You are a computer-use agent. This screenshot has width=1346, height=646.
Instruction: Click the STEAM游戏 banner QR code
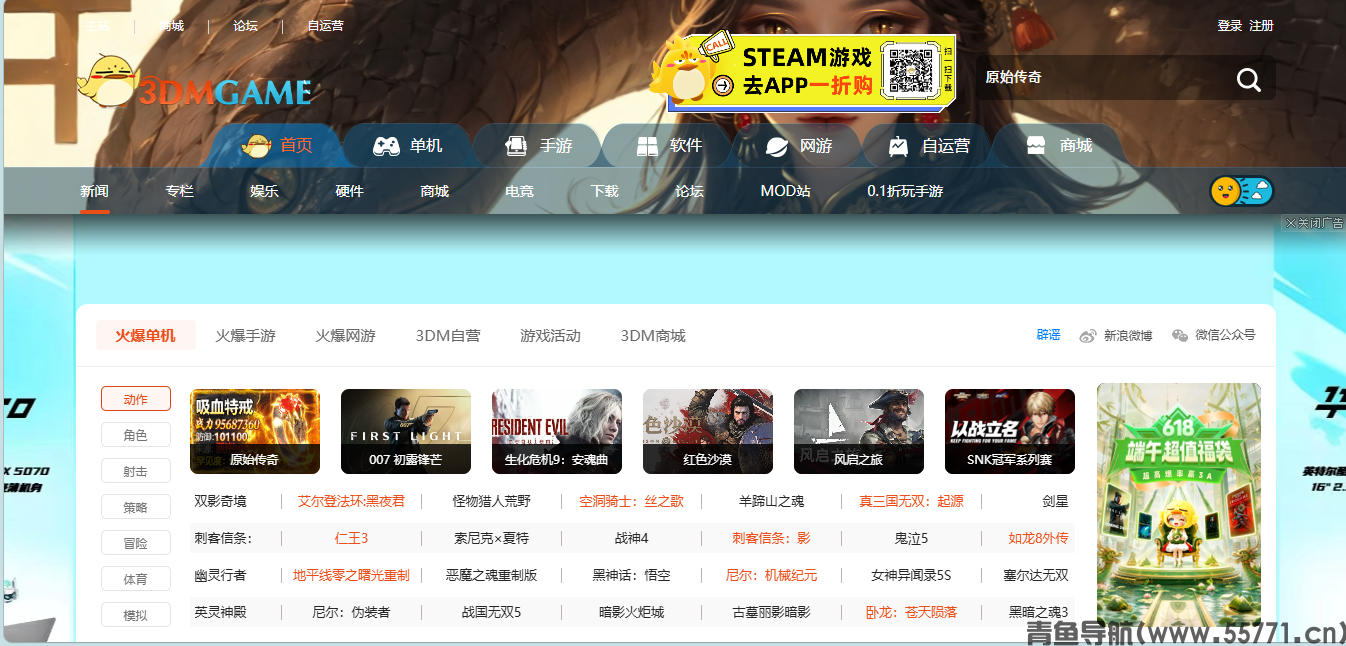[x=910, y=70]
